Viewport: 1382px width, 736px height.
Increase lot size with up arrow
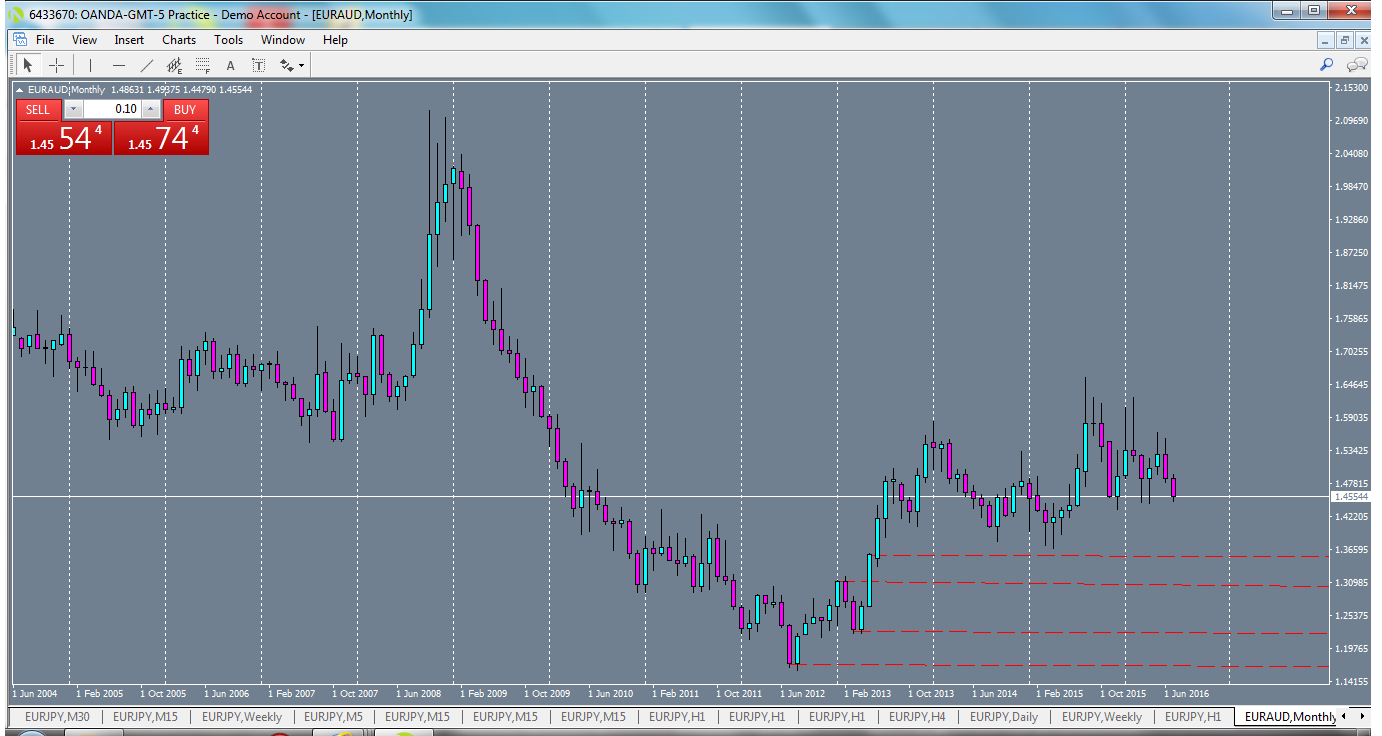151,110
